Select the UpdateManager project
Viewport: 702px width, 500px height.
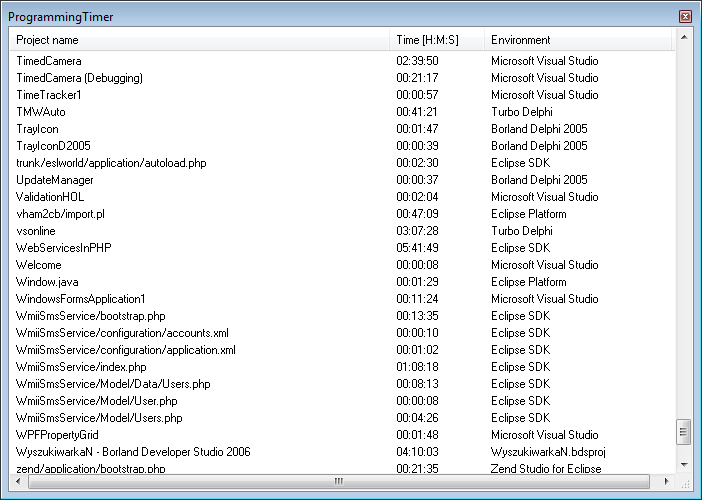(342, 180)
